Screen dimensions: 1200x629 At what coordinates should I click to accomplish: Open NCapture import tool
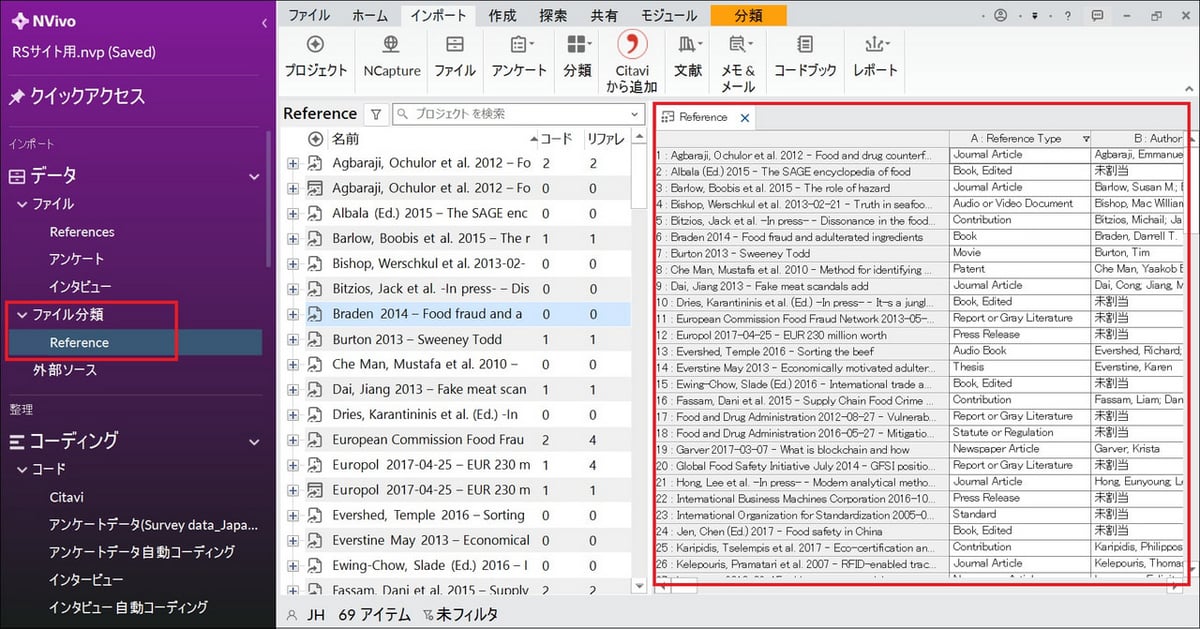tap(391, 45)
